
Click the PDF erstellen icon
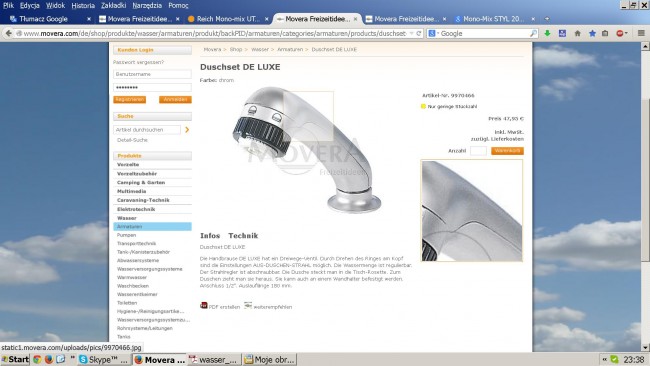[x=204, y=305]
